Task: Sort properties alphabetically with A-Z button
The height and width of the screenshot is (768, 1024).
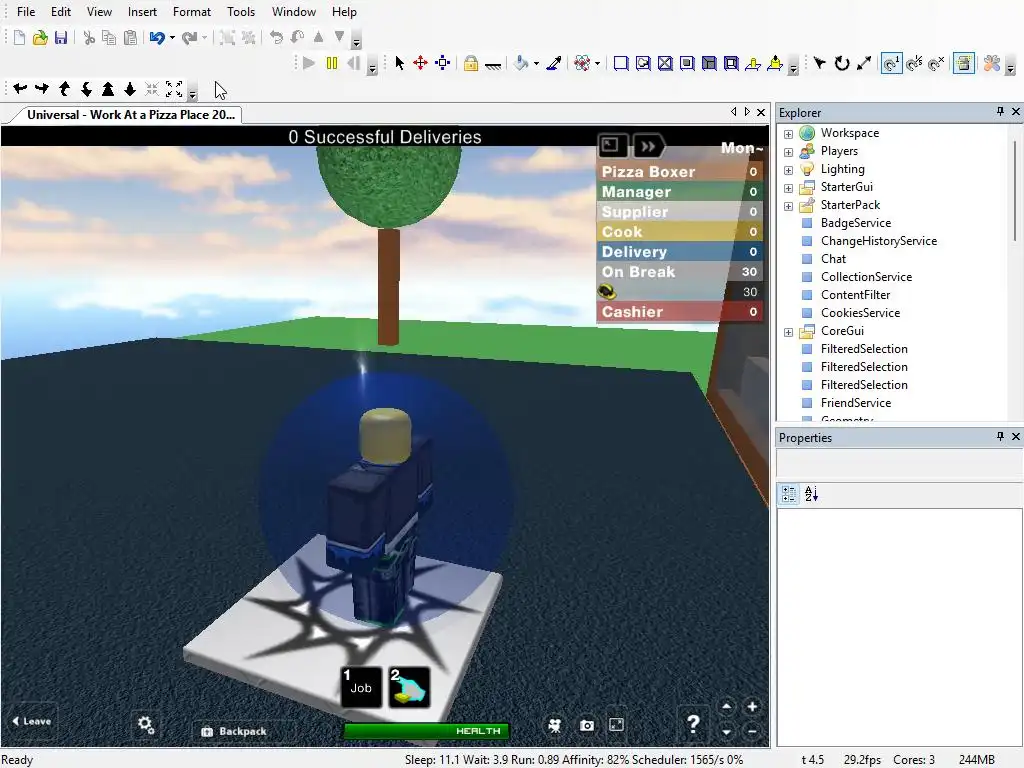Action: tap(811, 494)
